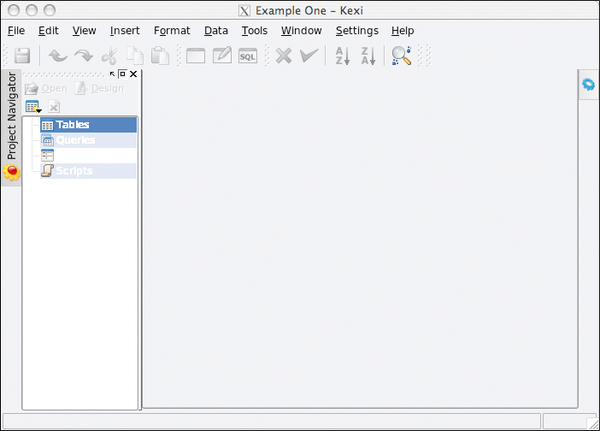Select the Scripts item in navigator tree
Screen dimensions: 600x431
(74, 171)
